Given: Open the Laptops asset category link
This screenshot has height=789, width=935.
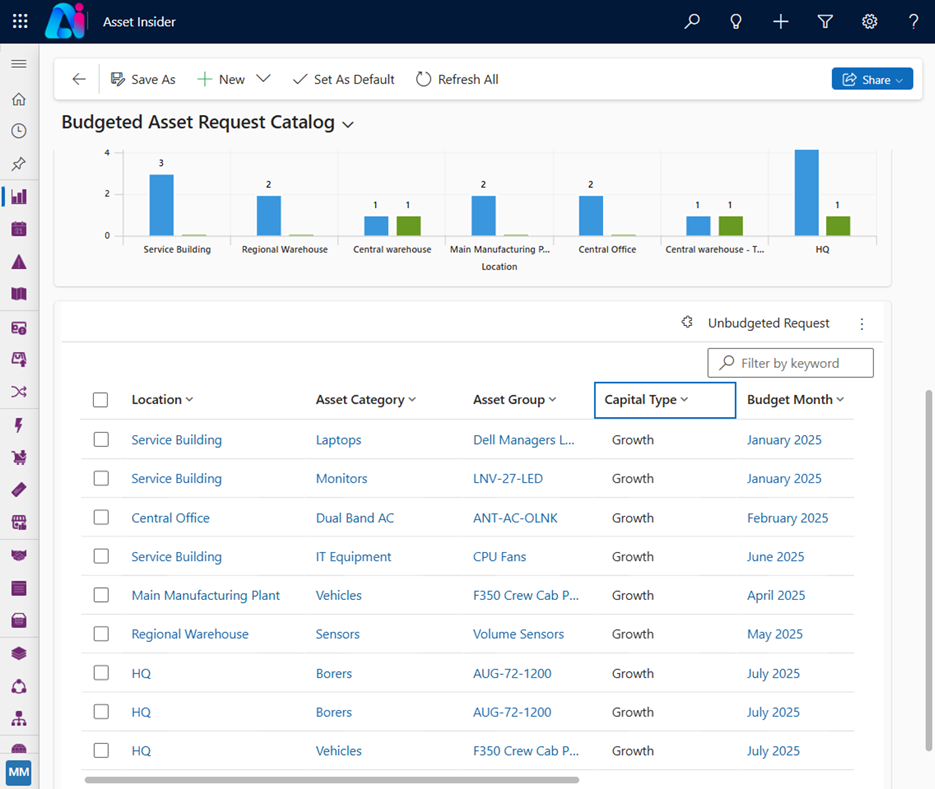Looking at the screenshot, I should 339,440.
